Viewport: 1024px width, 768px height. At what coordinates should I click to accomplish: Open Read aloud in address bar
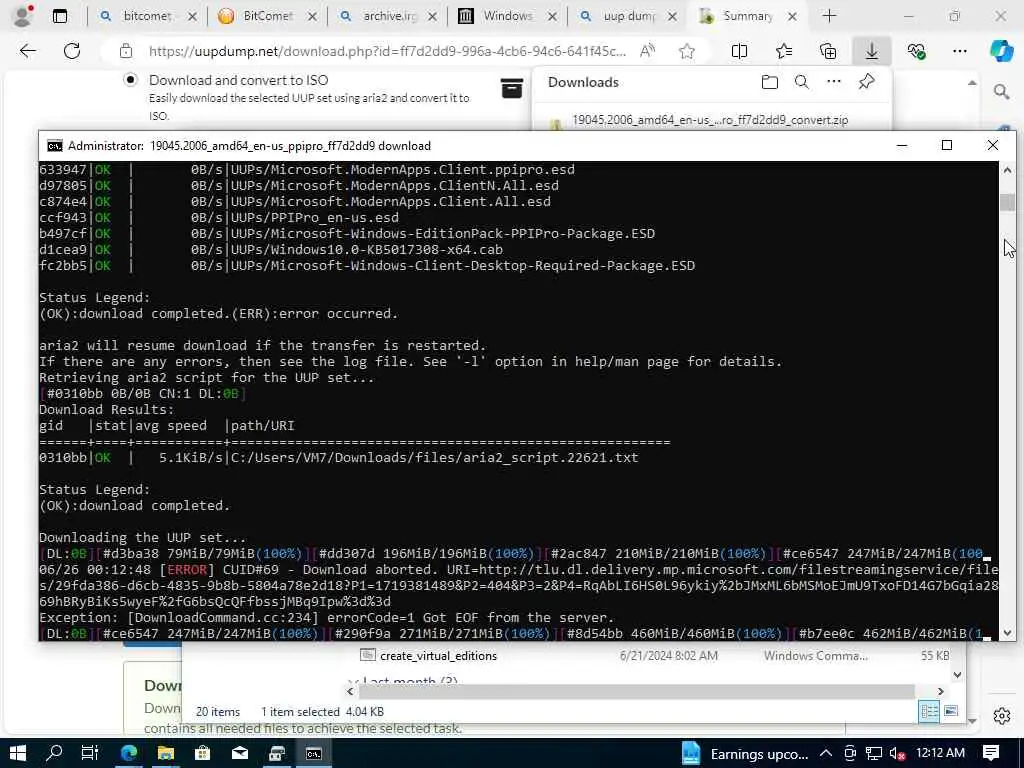point(647,51)
